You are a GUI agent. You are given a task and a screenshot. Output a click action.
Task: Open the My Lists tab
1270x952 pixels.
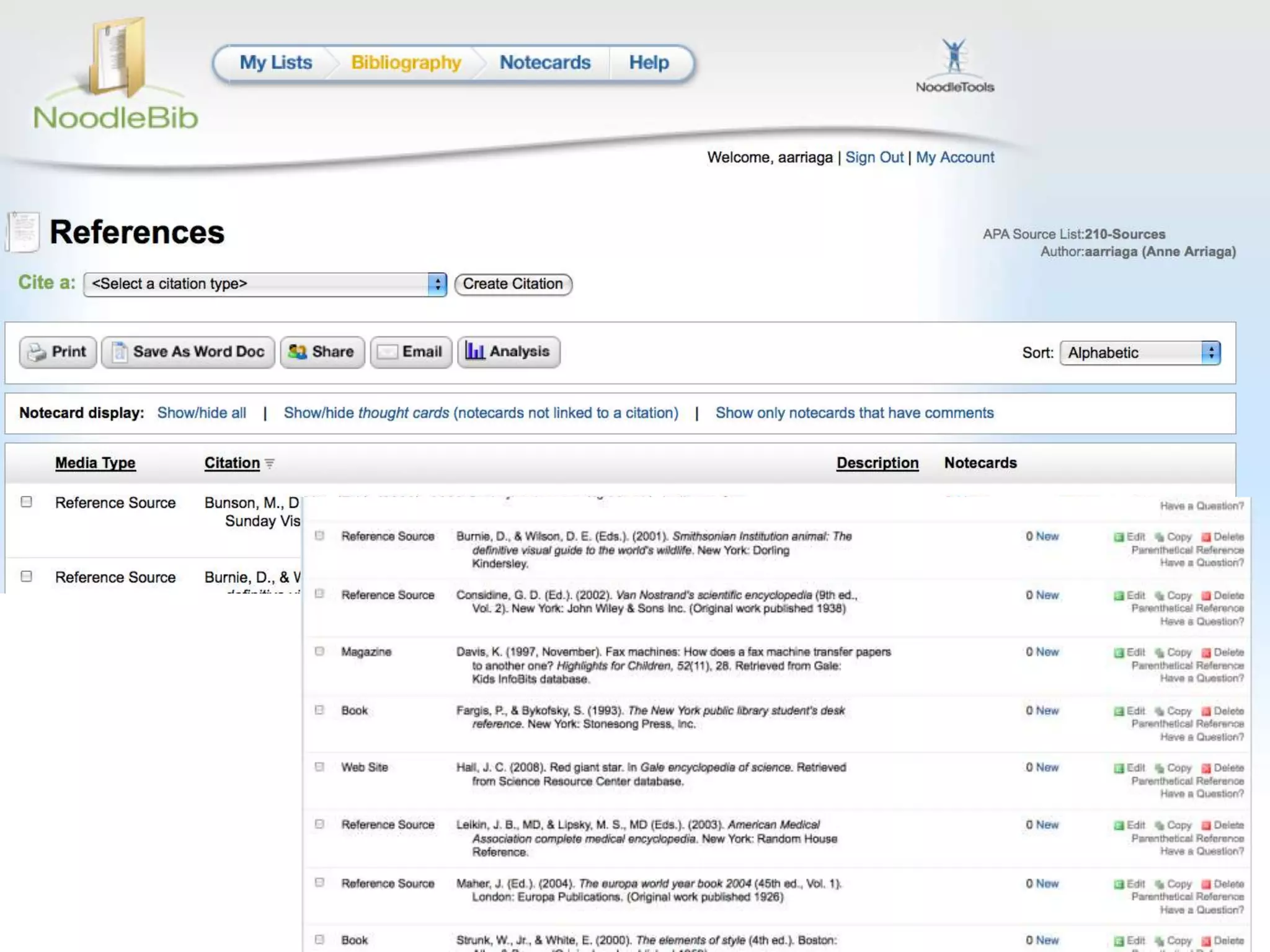275,63
